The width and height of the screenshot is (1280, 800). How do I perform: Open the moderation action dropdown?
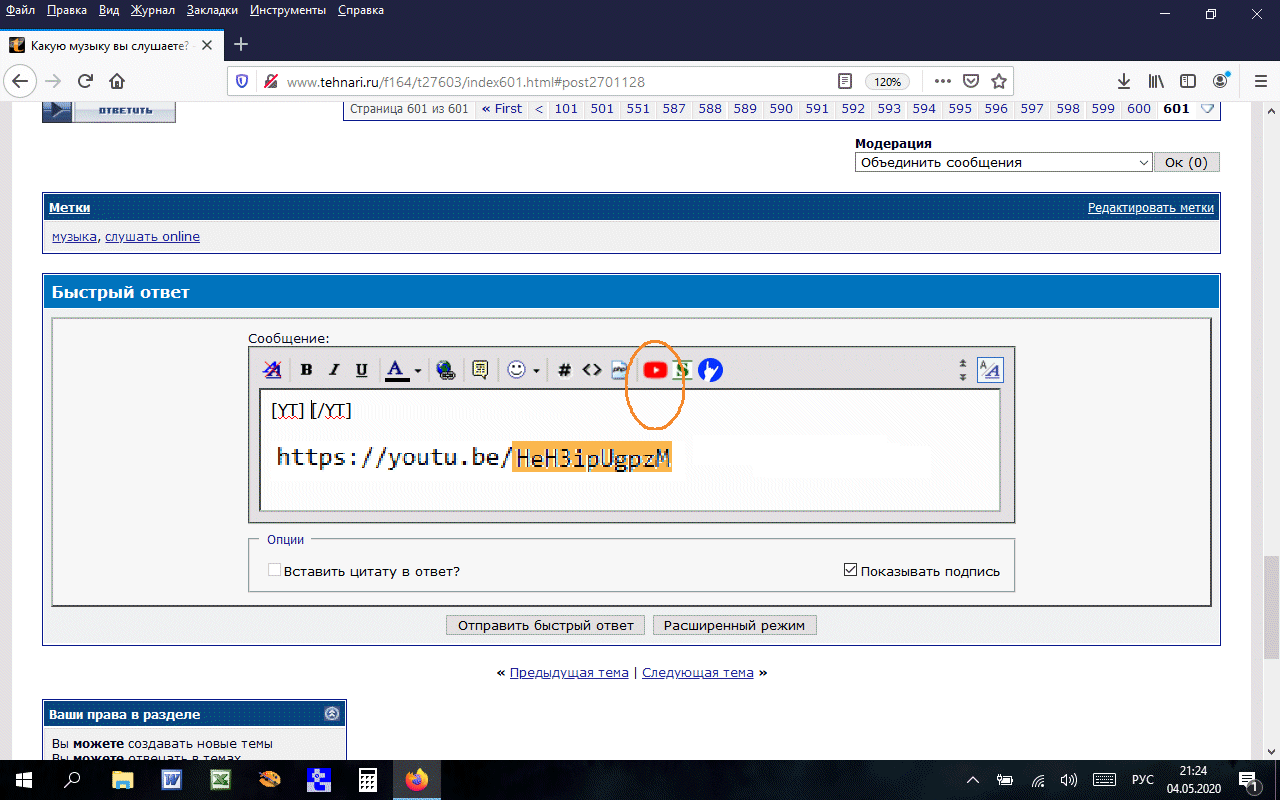click(1004, 162)
